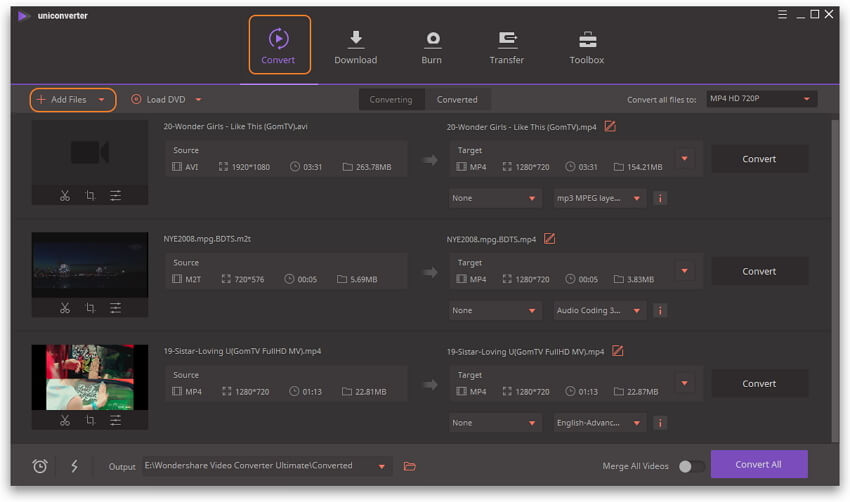Open the Burn tab
The height and width of the screenshot is (502, 850).
tap(432, 47)
